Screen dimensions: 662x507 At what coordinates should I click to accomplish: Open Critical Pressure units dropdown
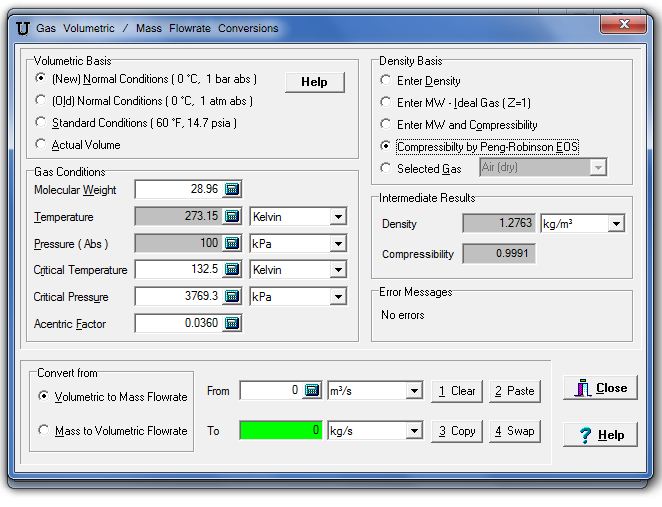point(338,297)
